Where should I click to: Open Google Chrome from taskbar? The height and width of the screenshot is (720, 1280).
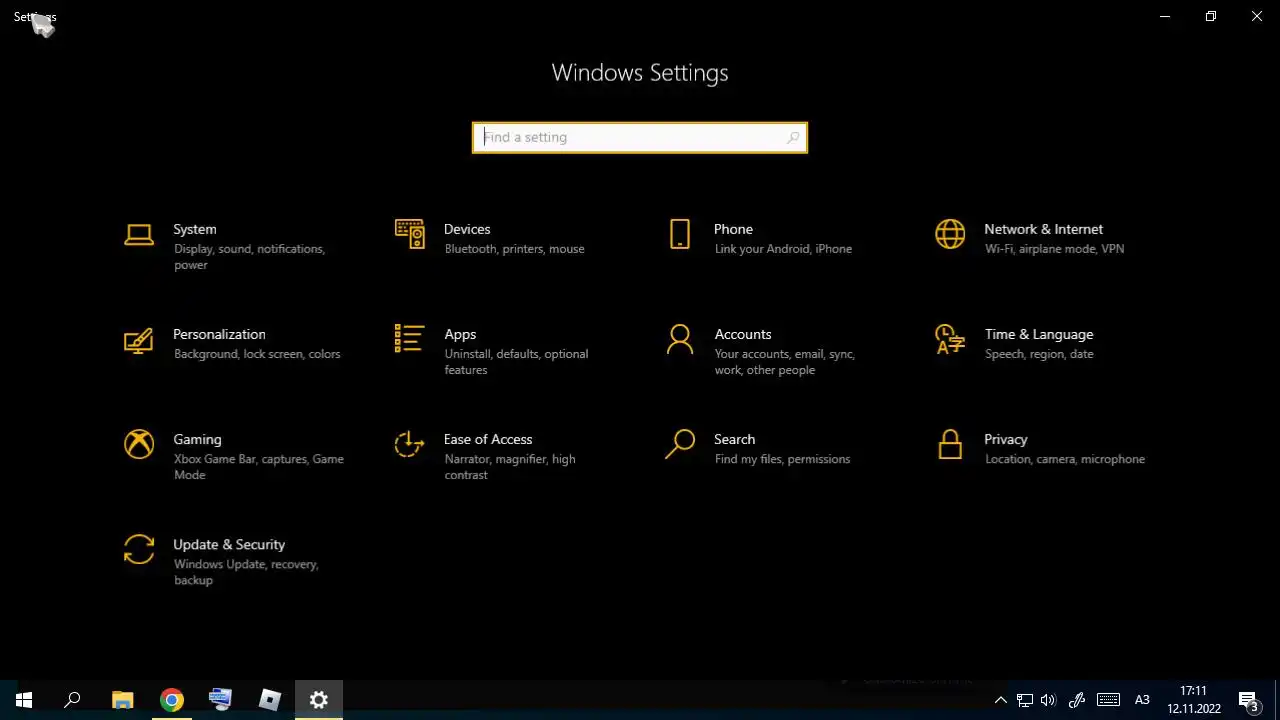[x=172, y=700]
